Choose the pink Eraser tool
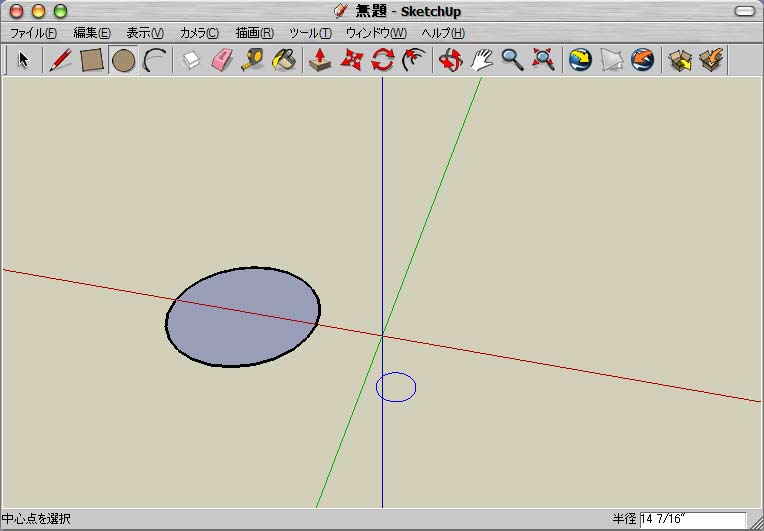The width and height of the screenshot is (764, 531). click(222, 60)
